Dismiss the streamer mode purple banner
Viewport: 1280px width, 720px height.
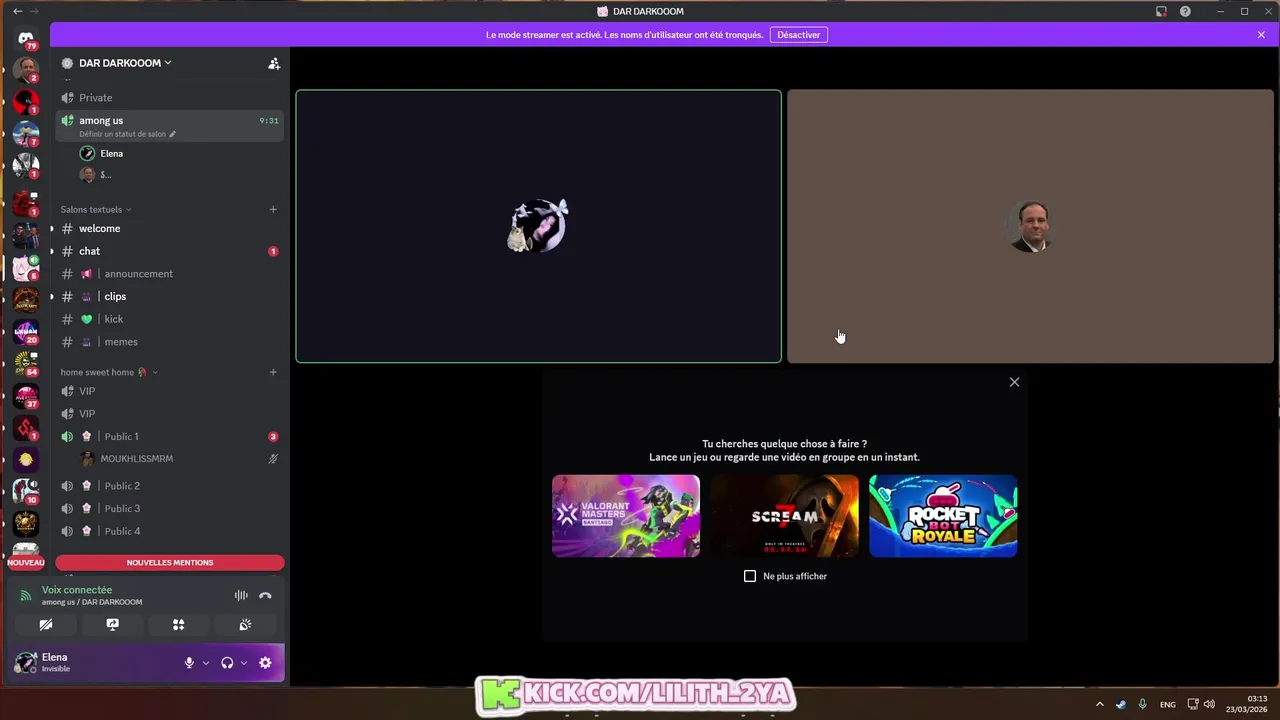[1261, 35]
